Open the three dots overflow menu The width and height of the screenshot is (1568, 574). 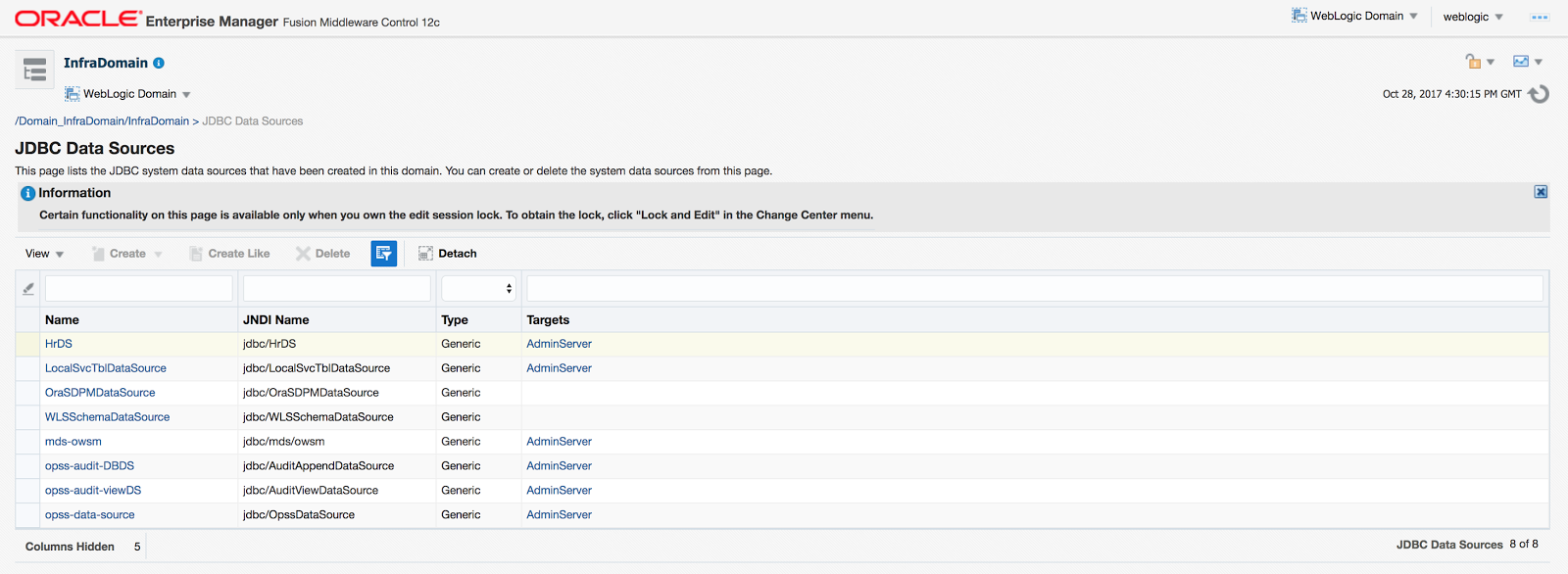[x=1540, y=17]
